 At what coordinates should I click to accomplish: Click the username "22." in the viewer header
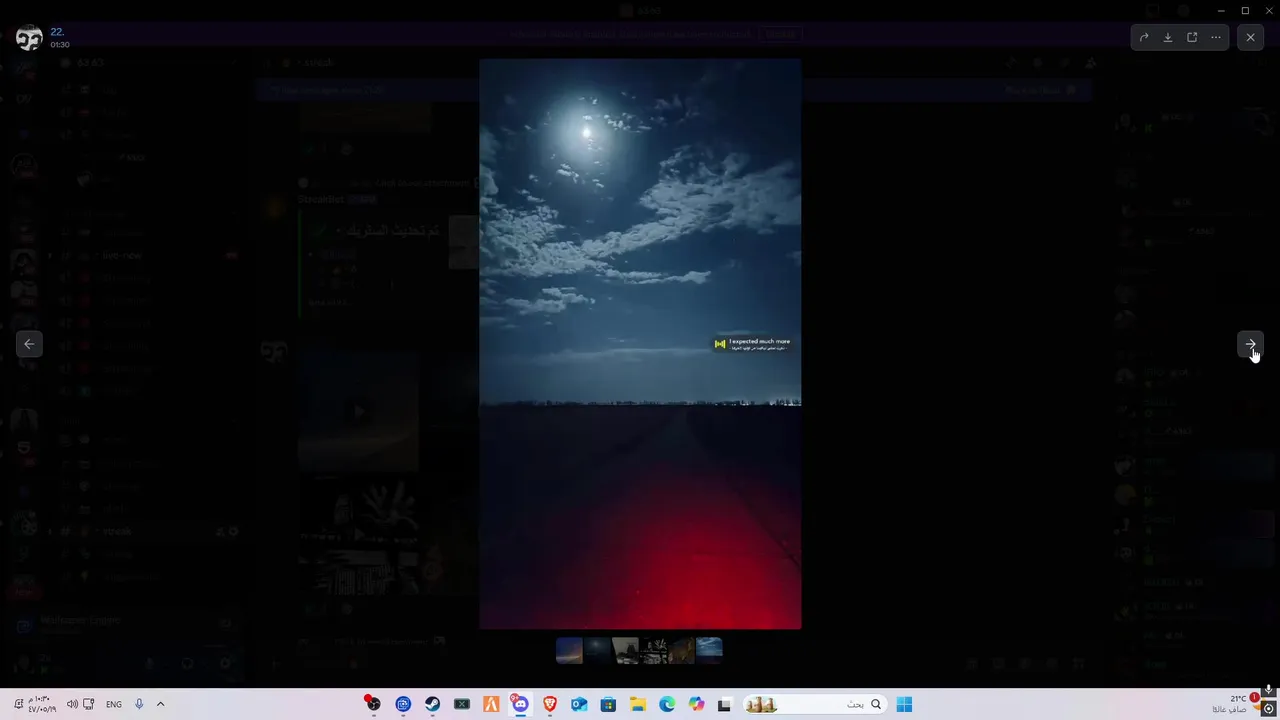click(x=57, y=32)
